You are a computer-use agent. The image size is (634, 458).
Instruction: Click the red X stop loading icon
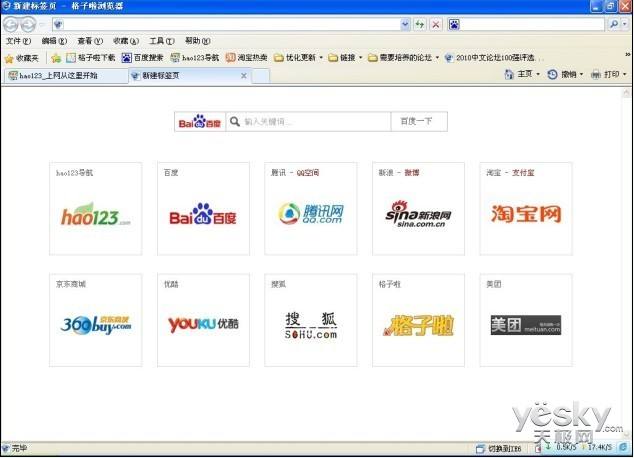tap(435, 25)
